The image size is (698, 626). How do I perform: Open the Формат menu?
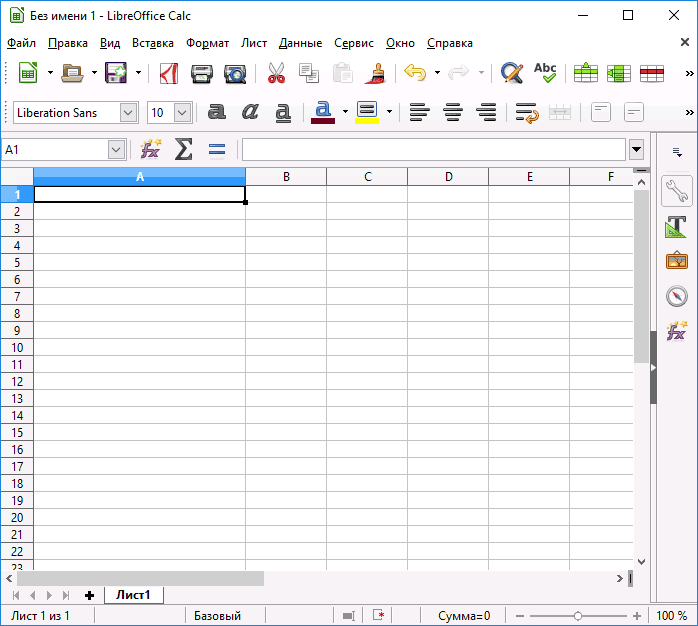point(207,43)
